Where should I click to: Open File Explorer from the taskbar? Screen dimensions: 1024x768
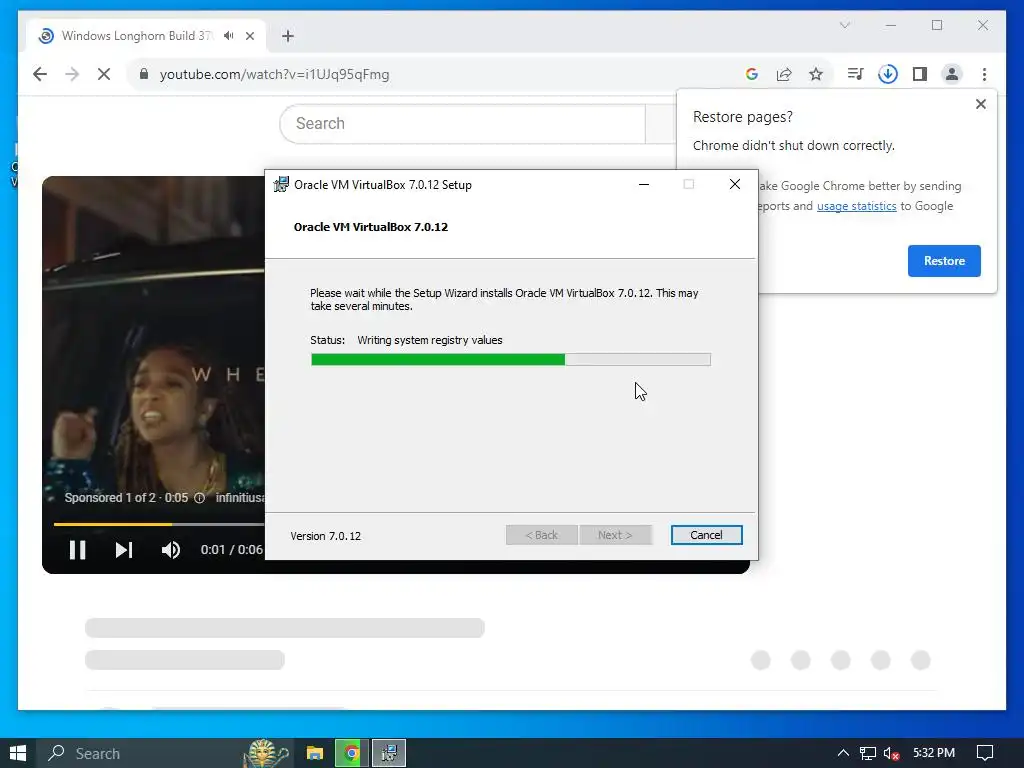(x=315, y=753)
